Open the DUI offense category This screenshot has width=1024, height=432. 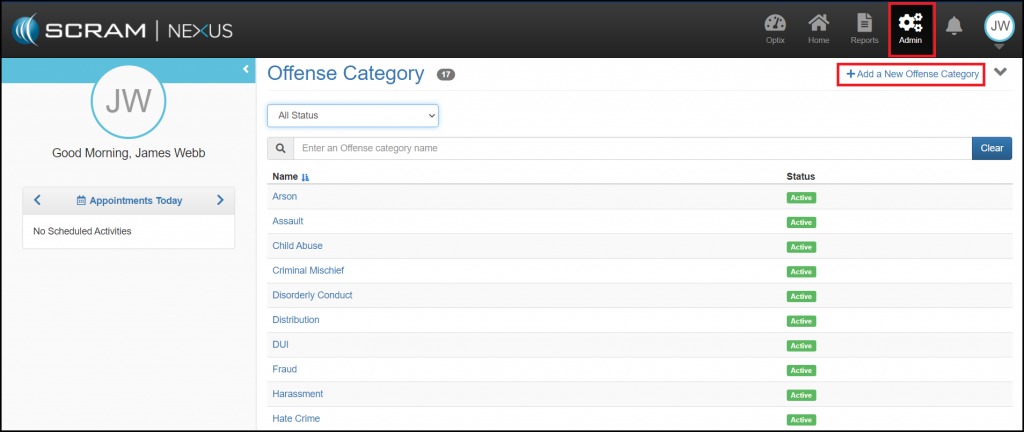point(281,344)
